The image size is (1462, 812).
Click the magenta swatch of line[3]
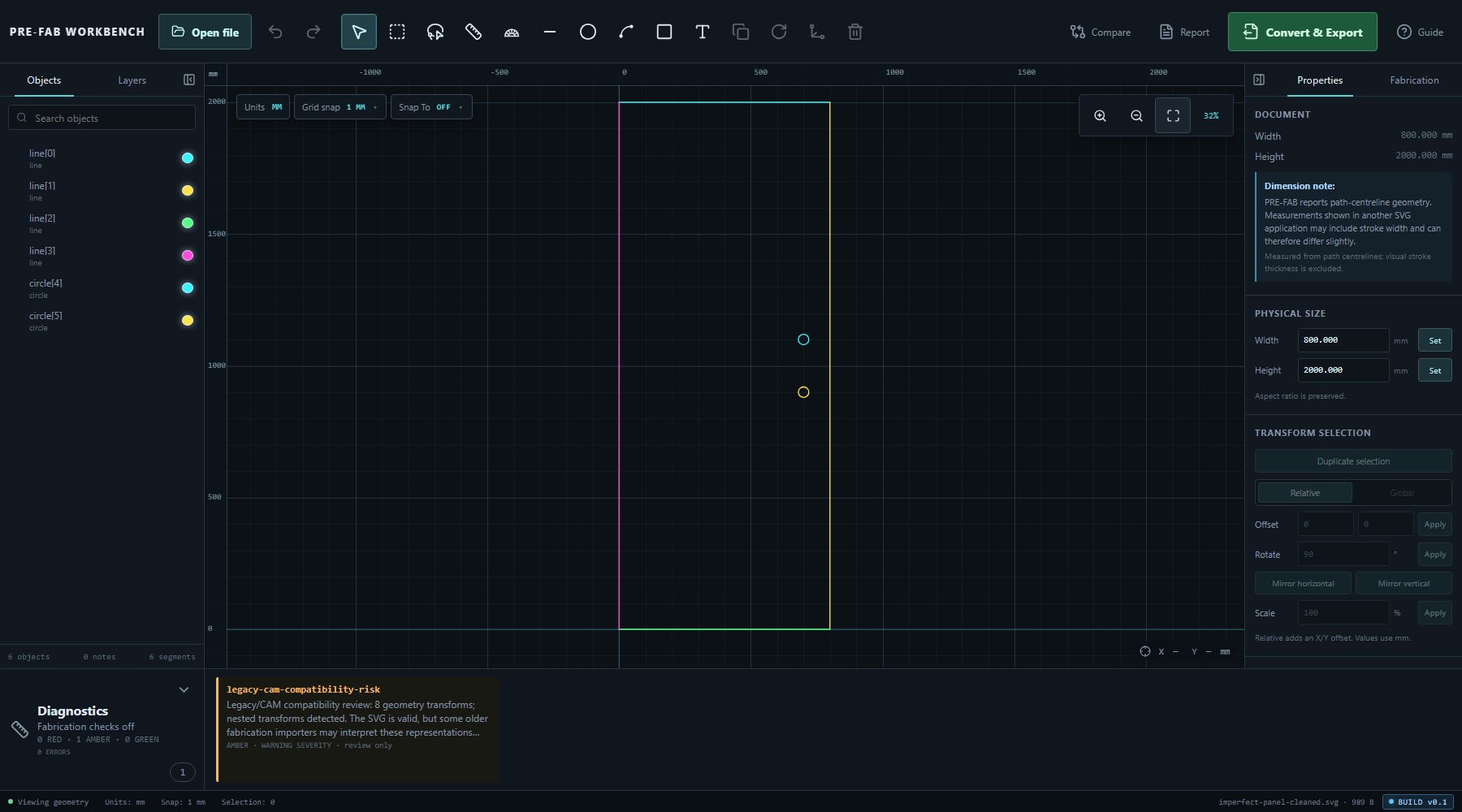tap(188, 256)
